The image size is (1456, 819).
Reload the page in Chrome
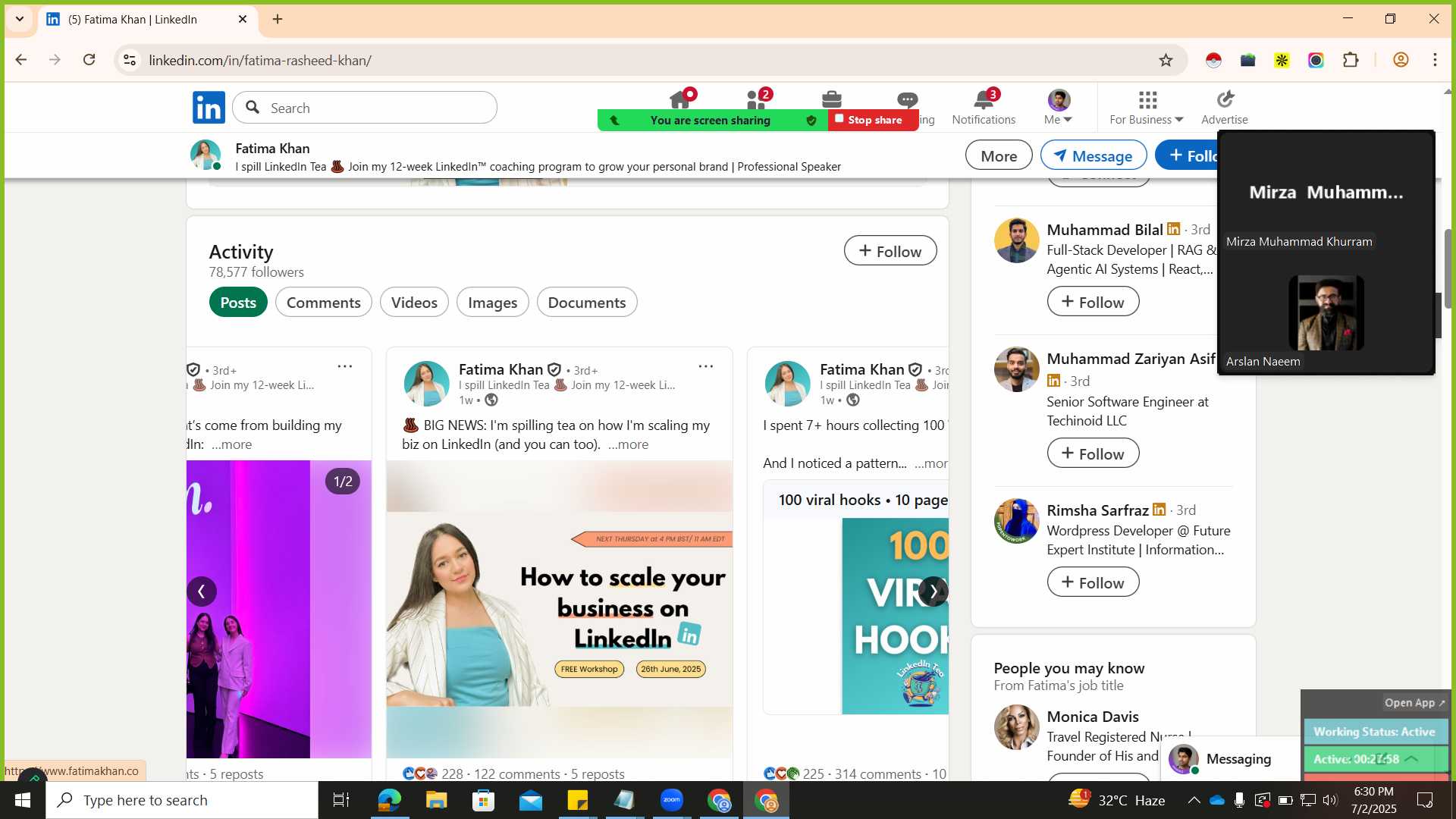(x=89, y=60)
